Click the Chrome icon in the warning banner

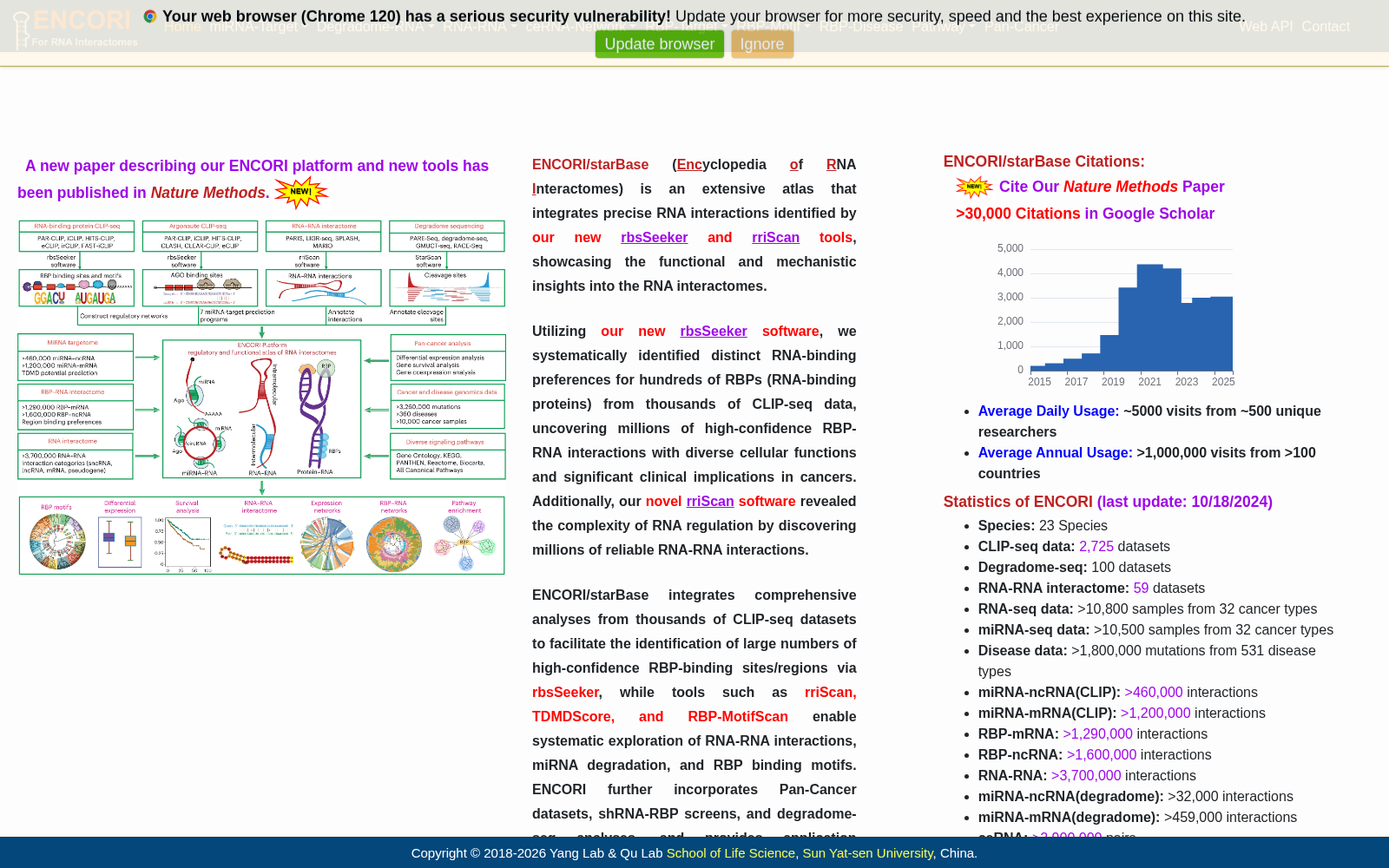click(x=150, y=16)
